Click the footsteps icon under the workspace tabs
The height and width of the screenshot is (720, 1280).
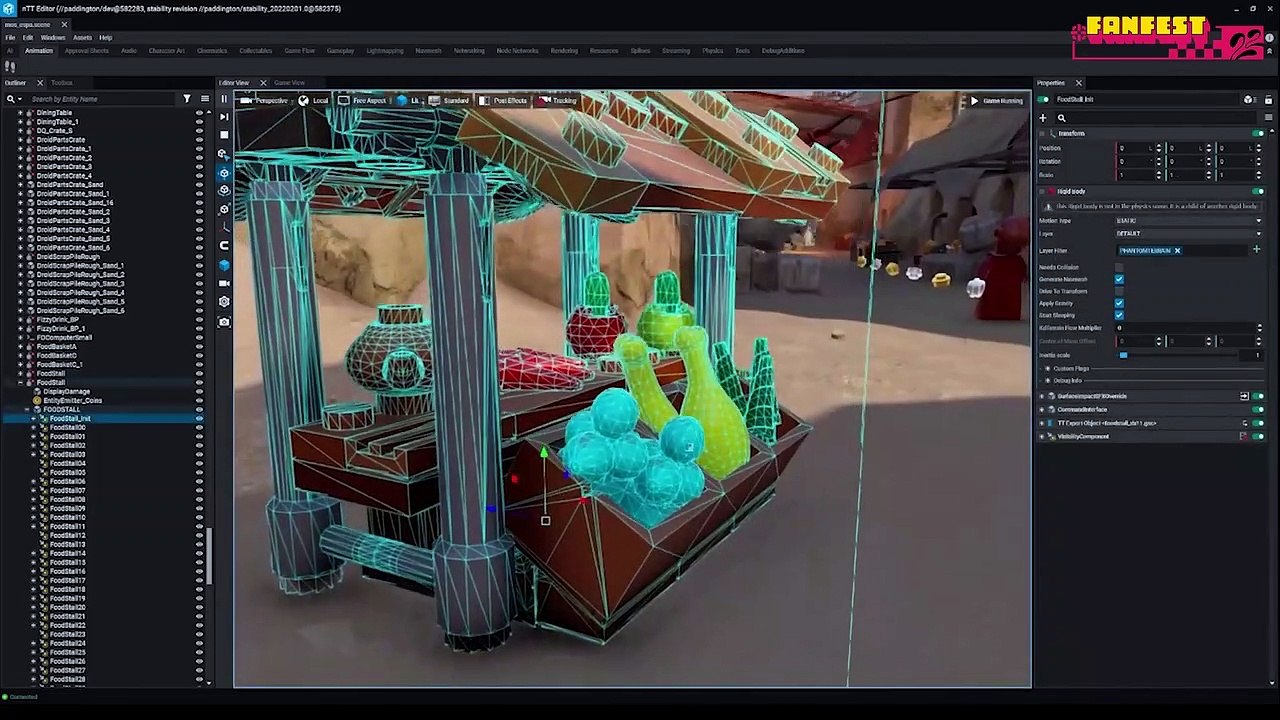pos(10,66)
